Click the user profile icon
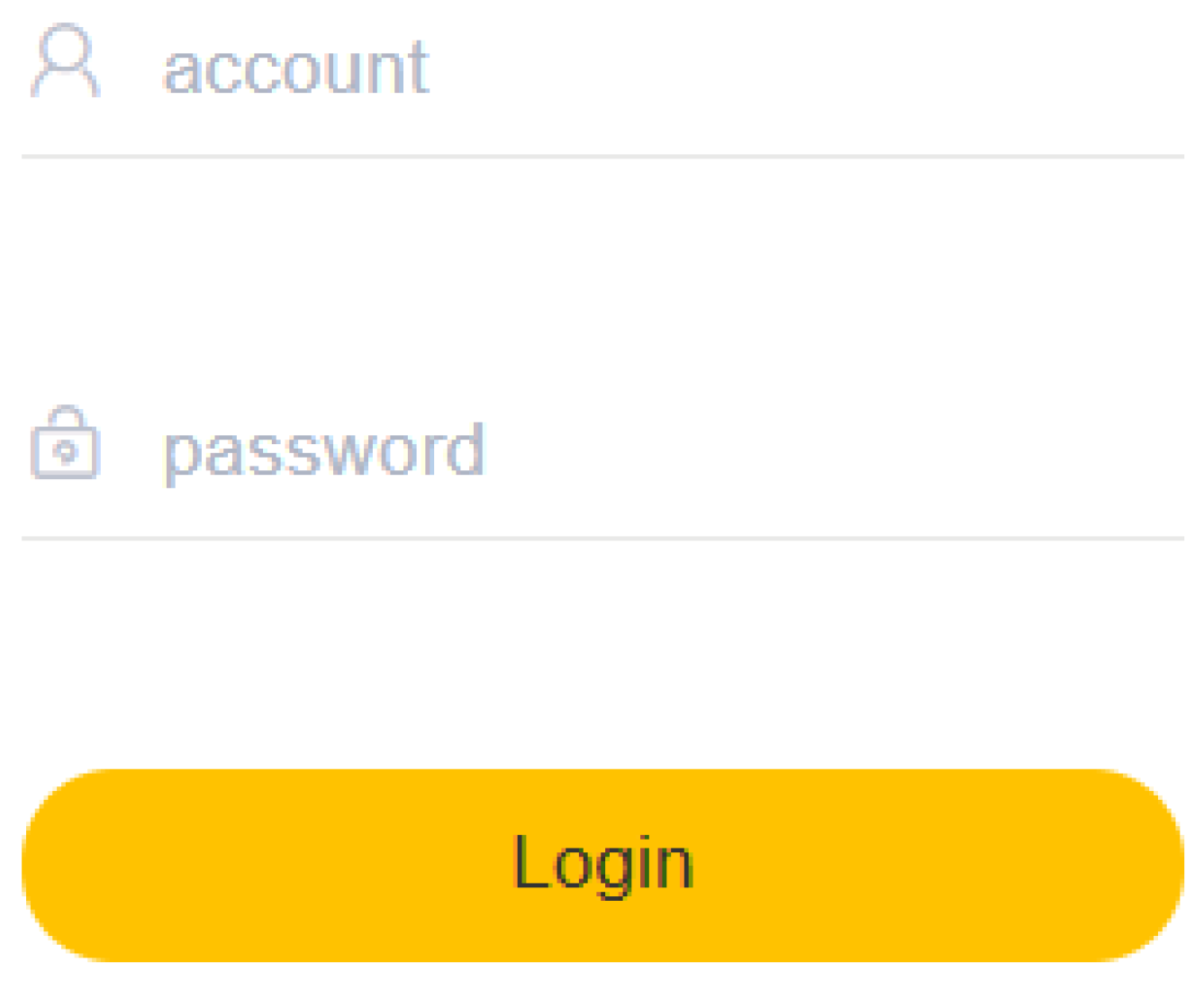 click(x=65, y=61)
